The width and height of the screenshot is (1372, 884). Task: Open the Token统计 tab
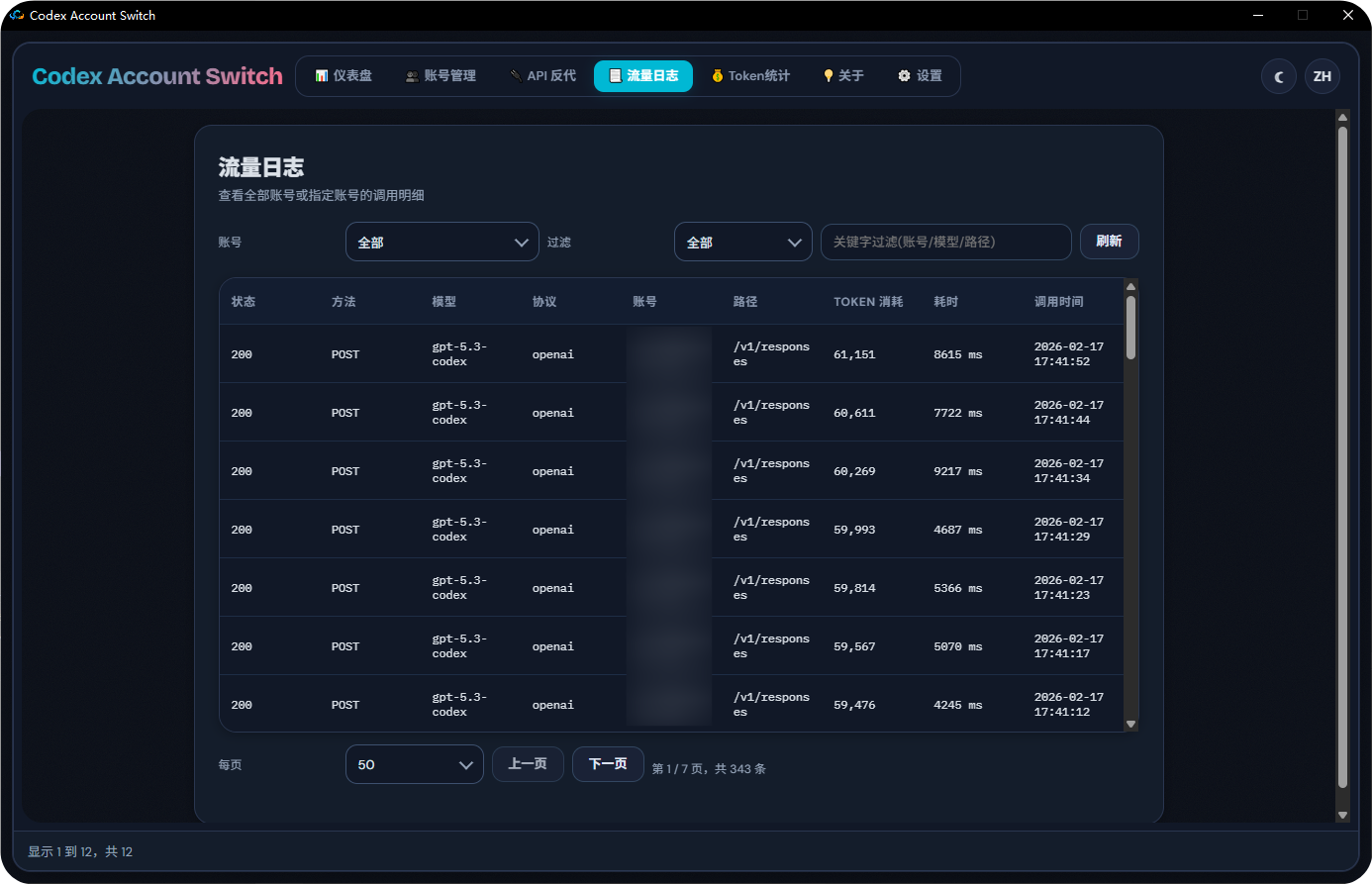click(x=750, y=76)
